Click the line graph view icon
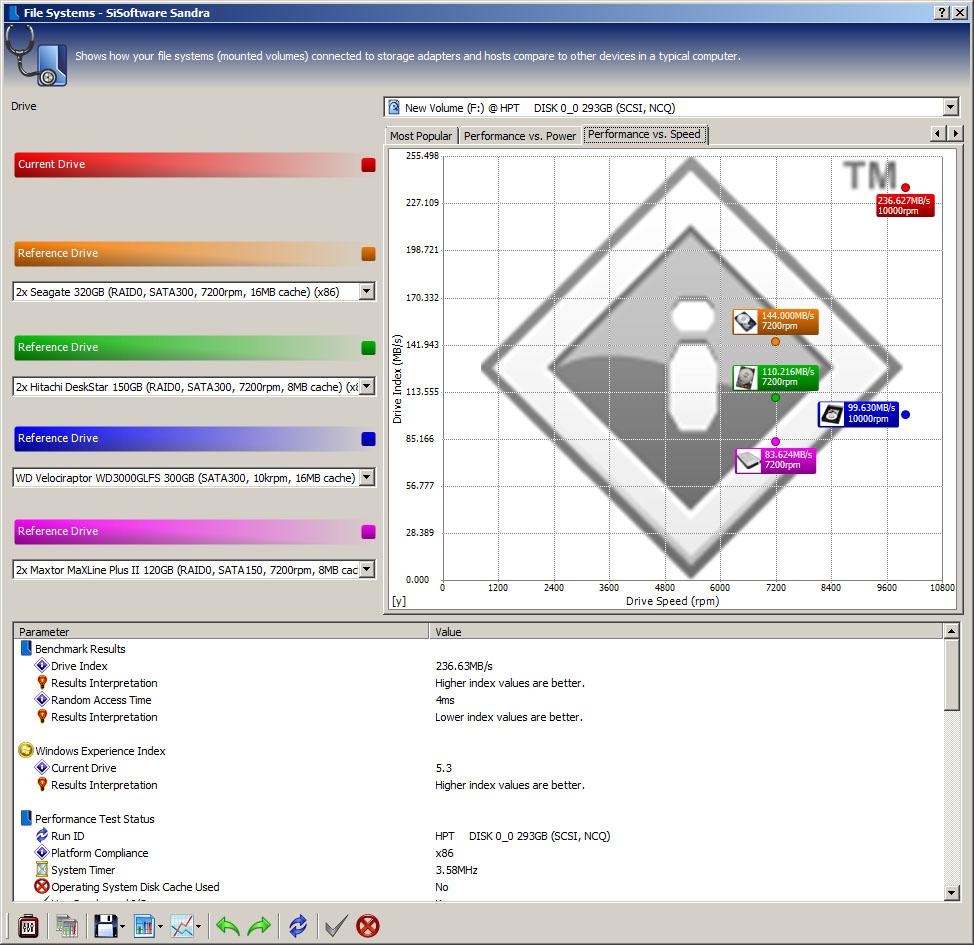Screen dimensions: 974x945 (182, 926)
